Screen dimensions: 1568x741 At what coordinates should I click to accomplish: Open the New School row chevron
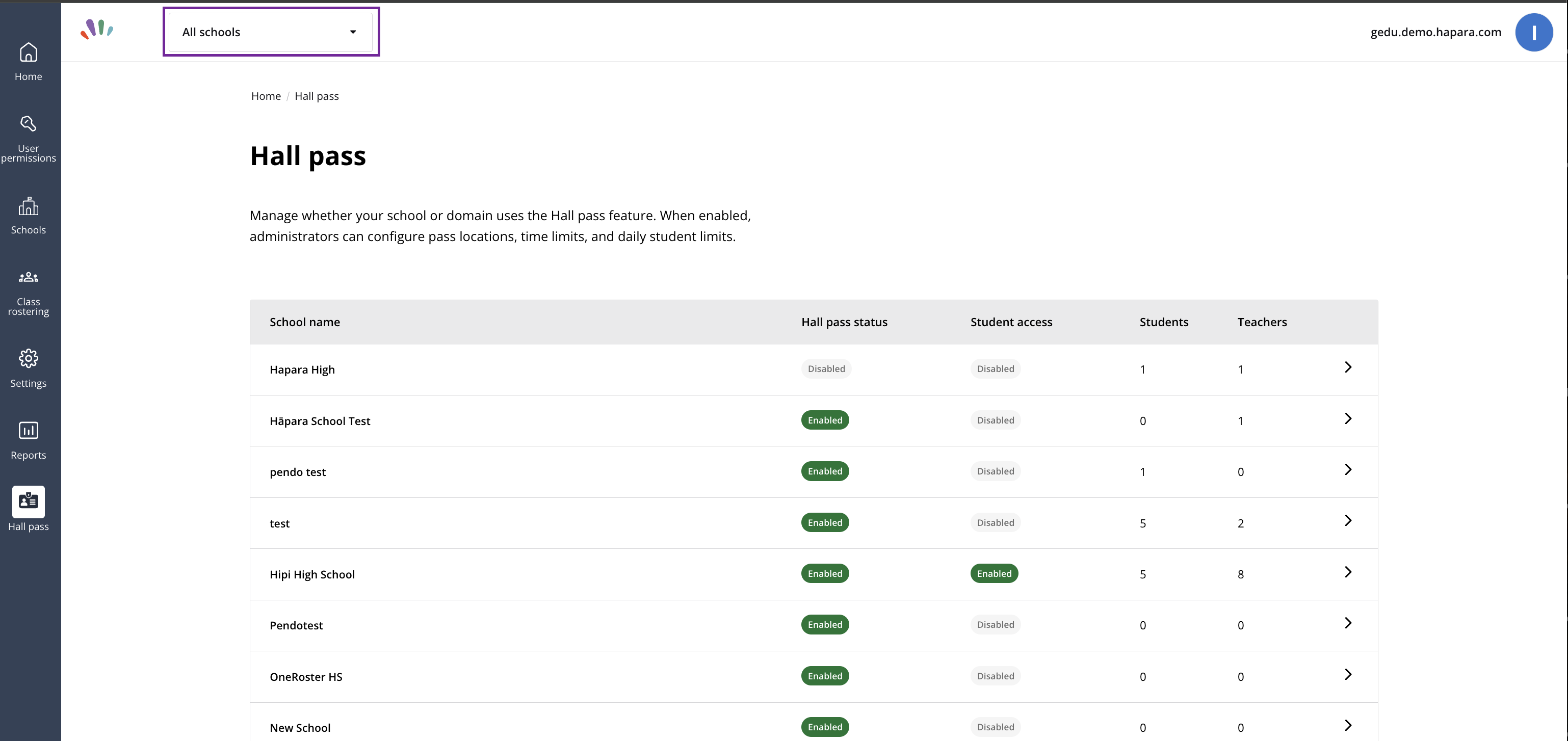pos(1348,725)
